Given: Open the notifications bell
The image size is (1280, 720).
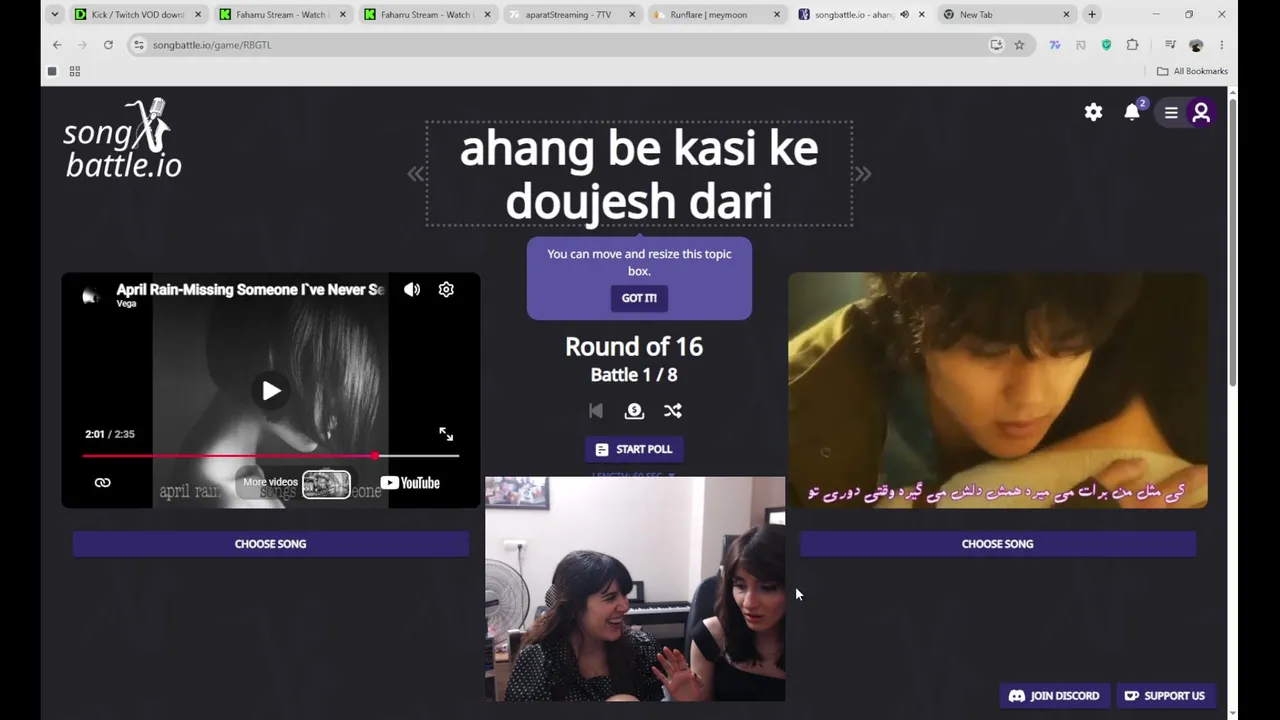Looking at the screenshot, I should [1132, 112].
